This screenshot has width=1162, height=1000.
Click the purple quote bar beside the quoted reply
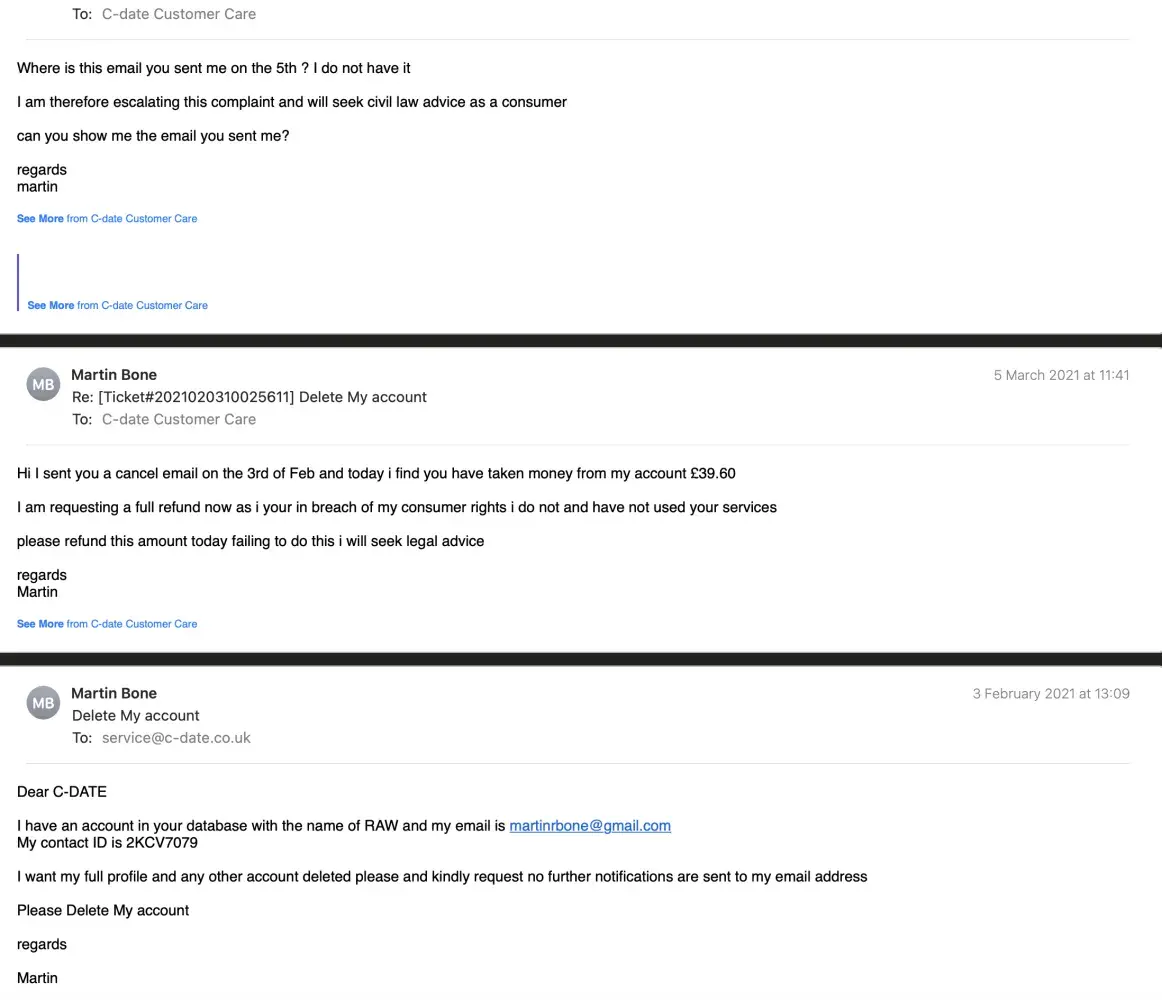(18, 282)
